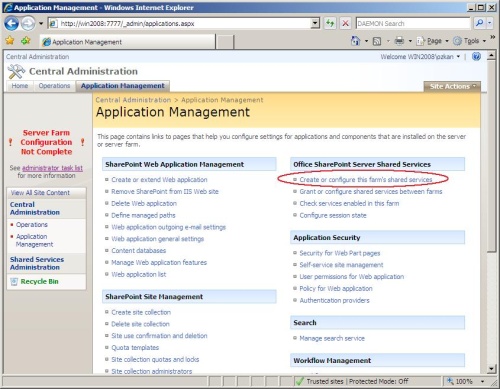Open the Welcome WIN2008\ozkan user menu
This screenshot has height=389, width=500.
pyautogui.click(x=420, y=57)
